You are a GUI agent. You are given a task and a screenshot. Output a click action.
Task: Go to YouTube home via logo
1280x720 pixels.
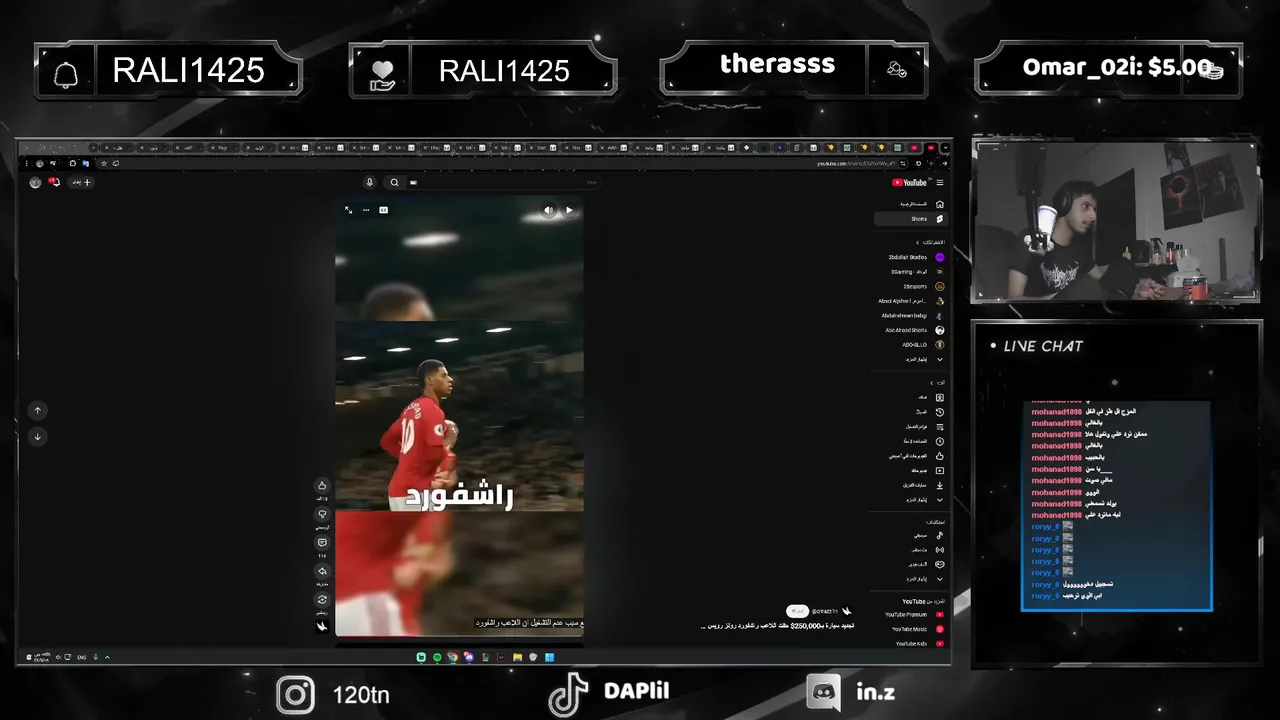tap(910, 182)
